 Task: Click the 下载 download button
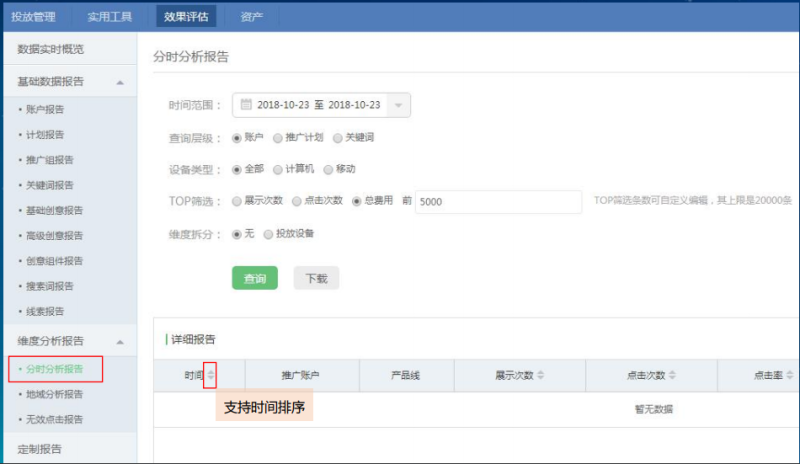click(316, 278)
